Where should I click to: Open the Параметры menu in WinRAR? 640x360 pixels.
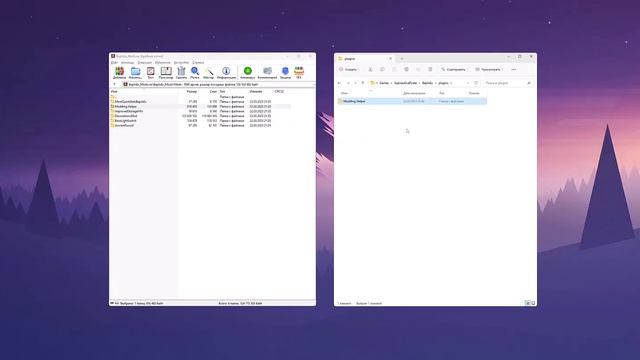tap(181, 62)
